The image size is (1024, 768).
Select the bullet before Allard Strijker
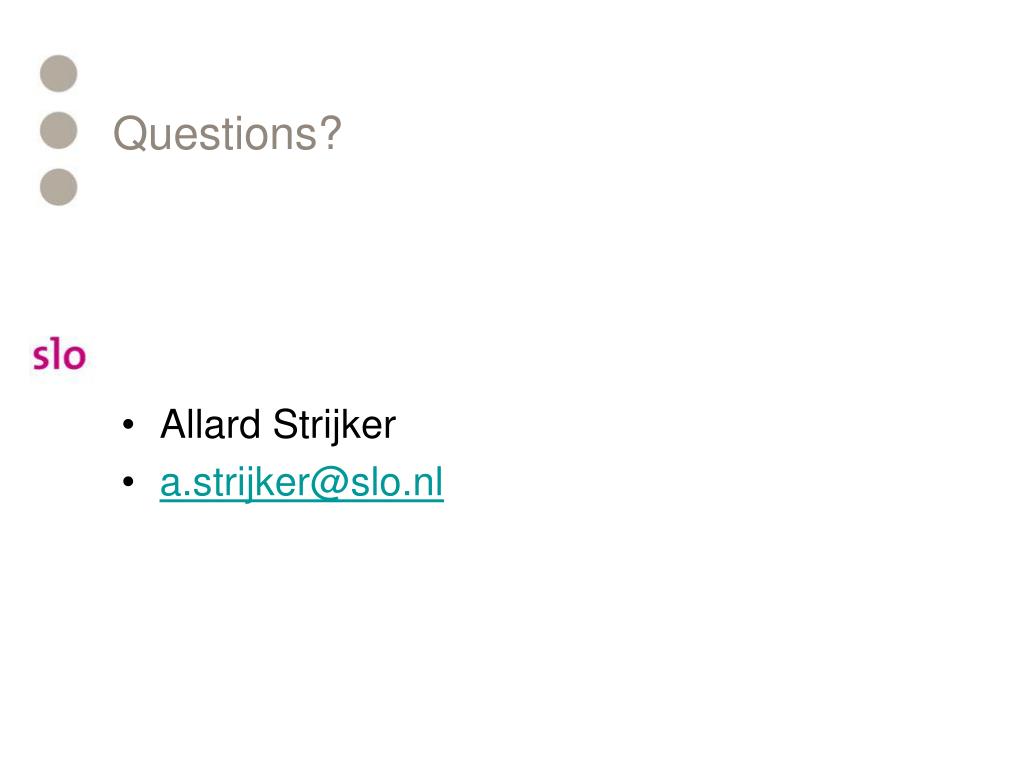[x=128, y=424]
